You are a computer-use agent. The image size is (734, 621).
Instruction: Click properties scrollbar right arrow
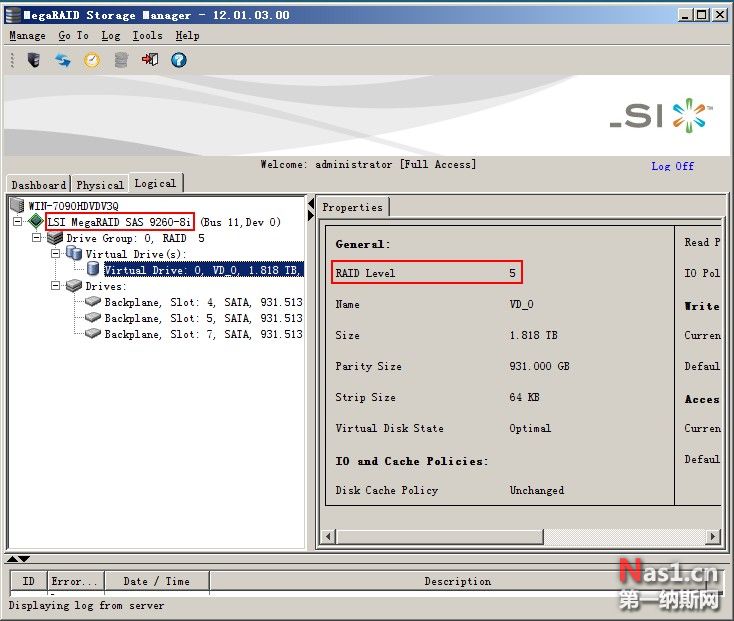[x=712, y=536]
